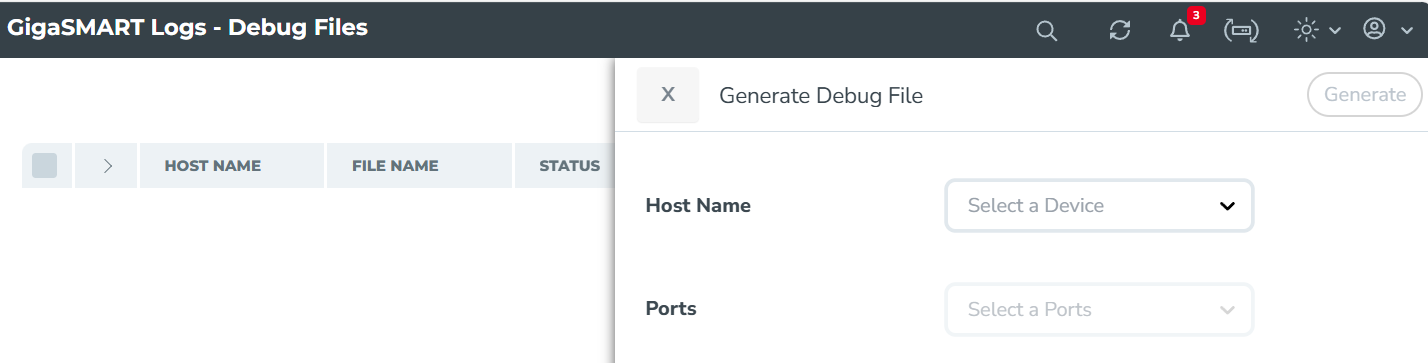Click the Ports field label
This screenshot has width=1428, height=363.
(671, 309)
